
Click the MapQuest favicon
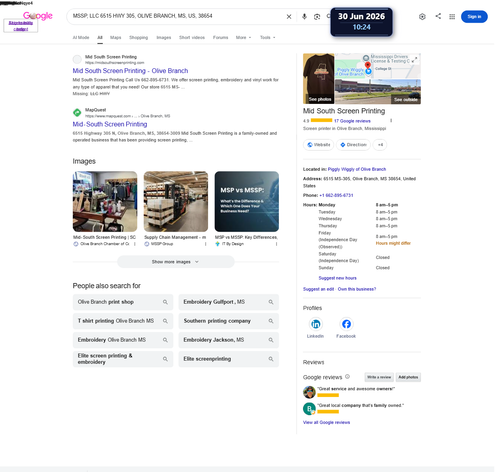coord(77,113)
